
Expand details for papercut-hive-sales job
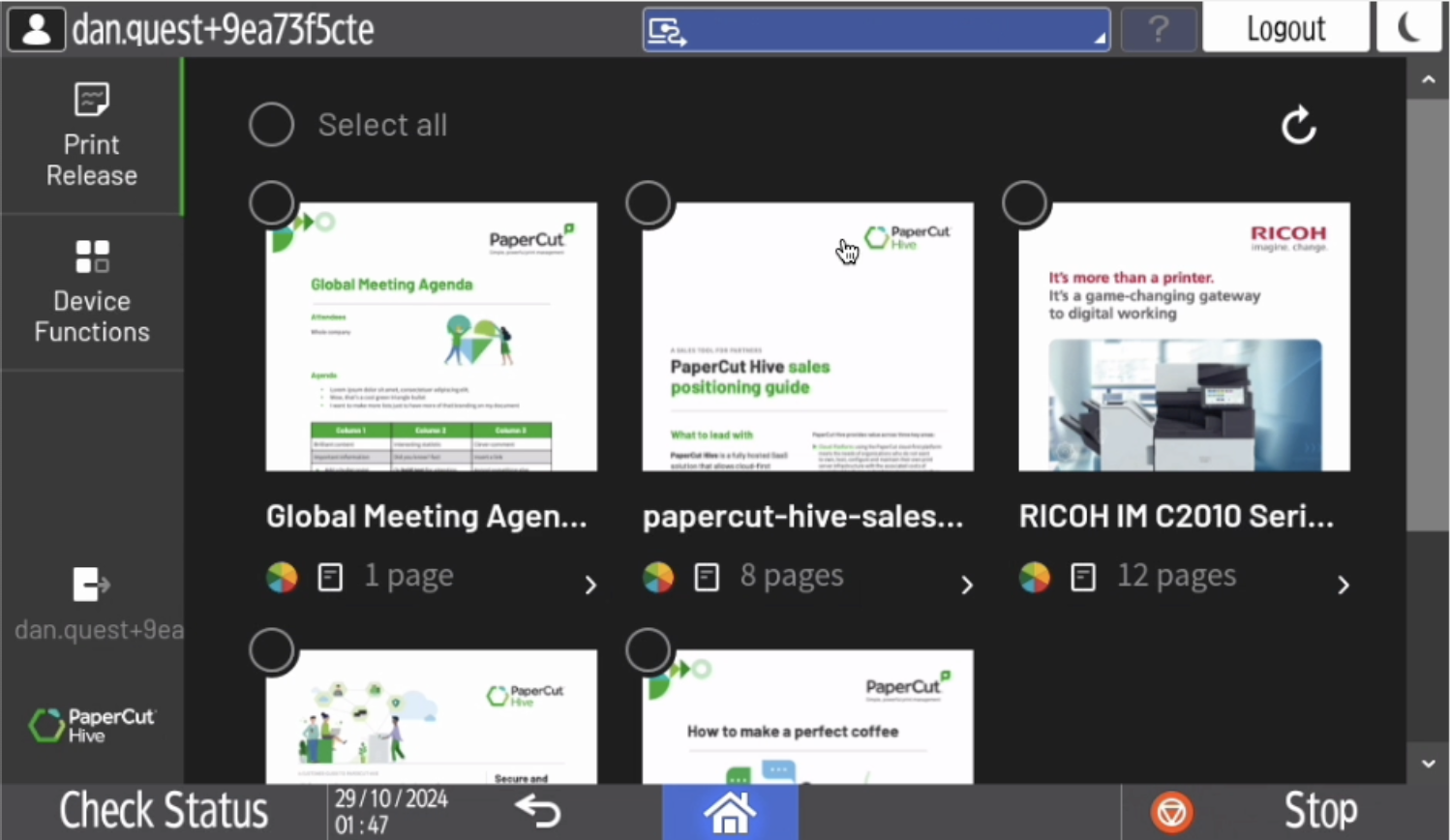(x=966, y=585)
